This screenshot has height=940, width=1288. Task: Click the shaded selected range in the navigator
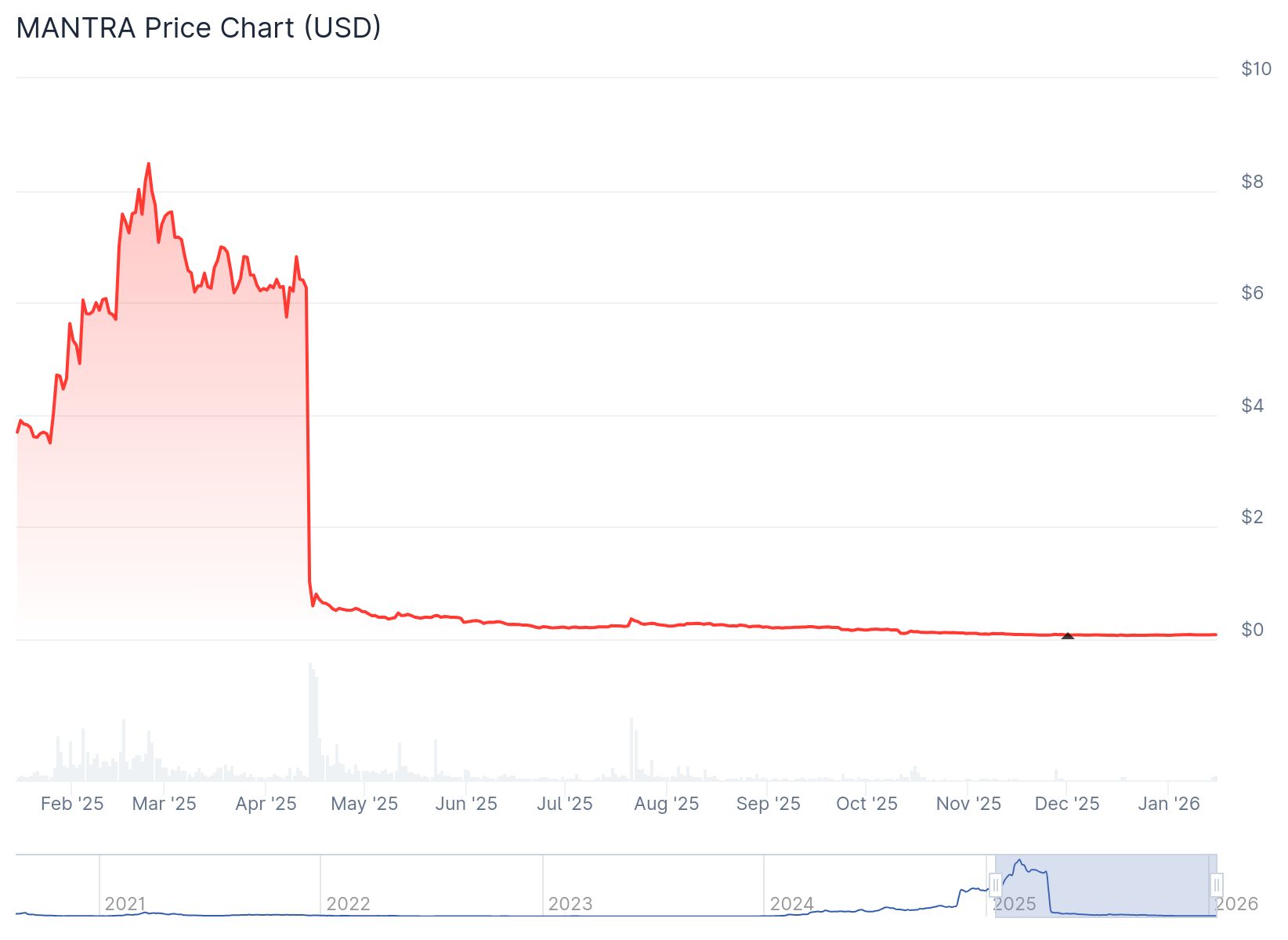1105,885
